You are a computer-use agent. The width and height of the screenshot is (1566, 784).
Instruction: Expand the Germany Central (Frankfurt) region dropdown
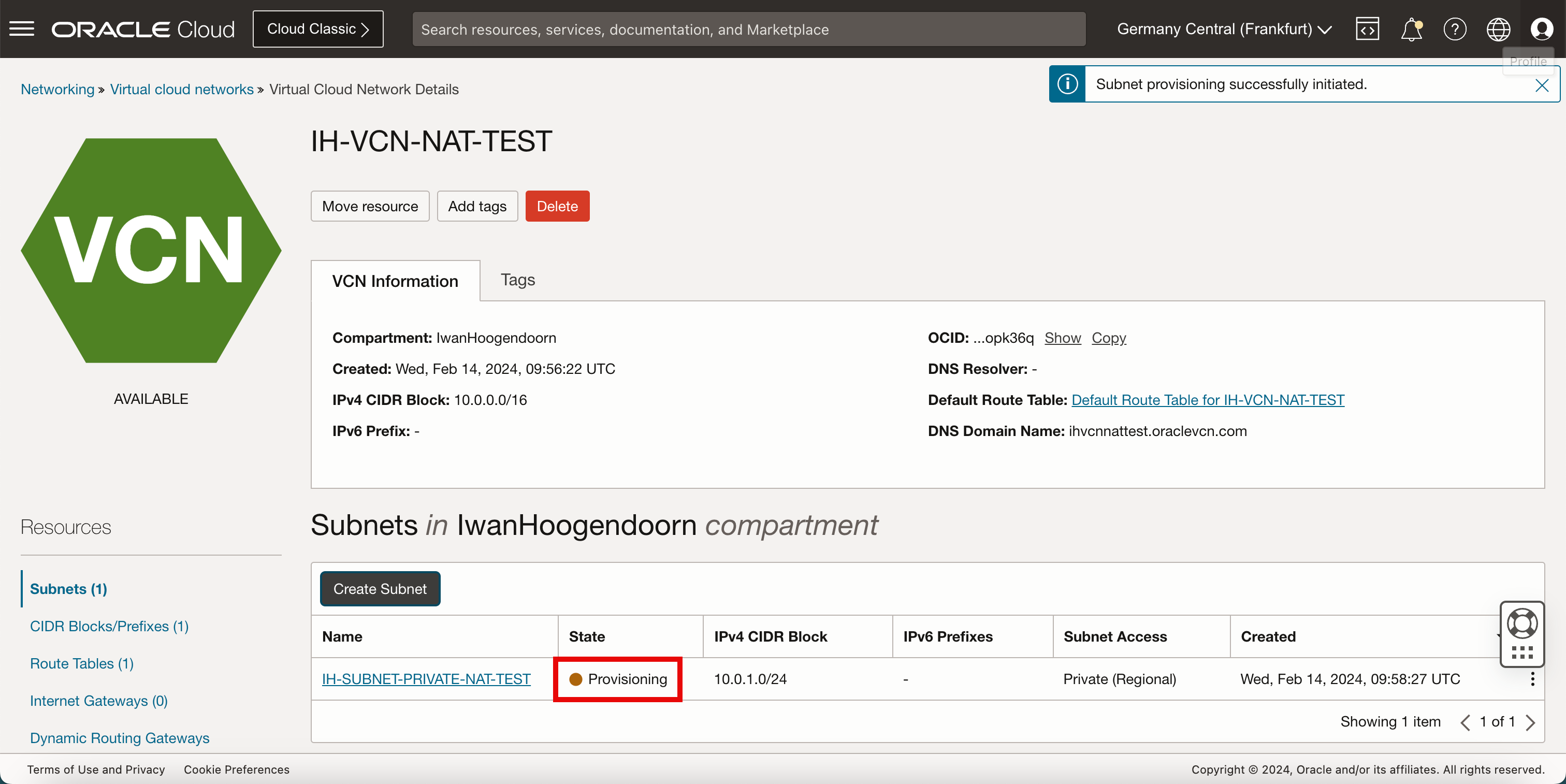pos(1224,28)
